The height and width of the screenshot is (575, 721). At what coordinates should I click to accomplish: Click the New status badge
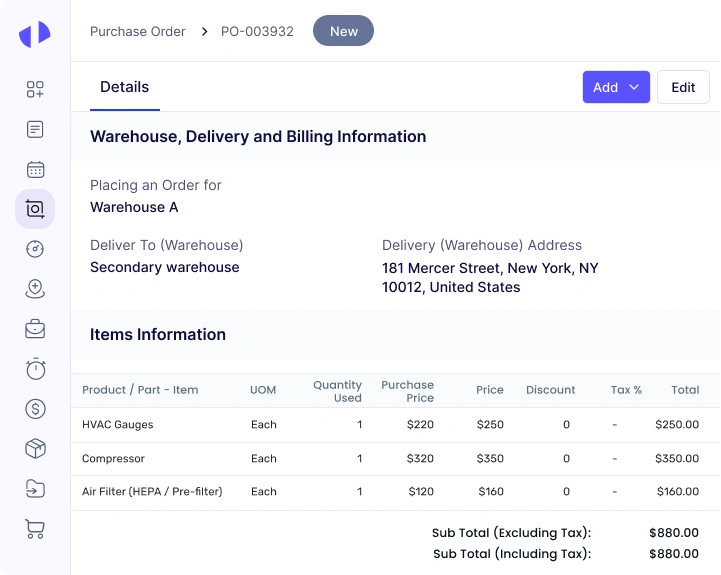343,31
